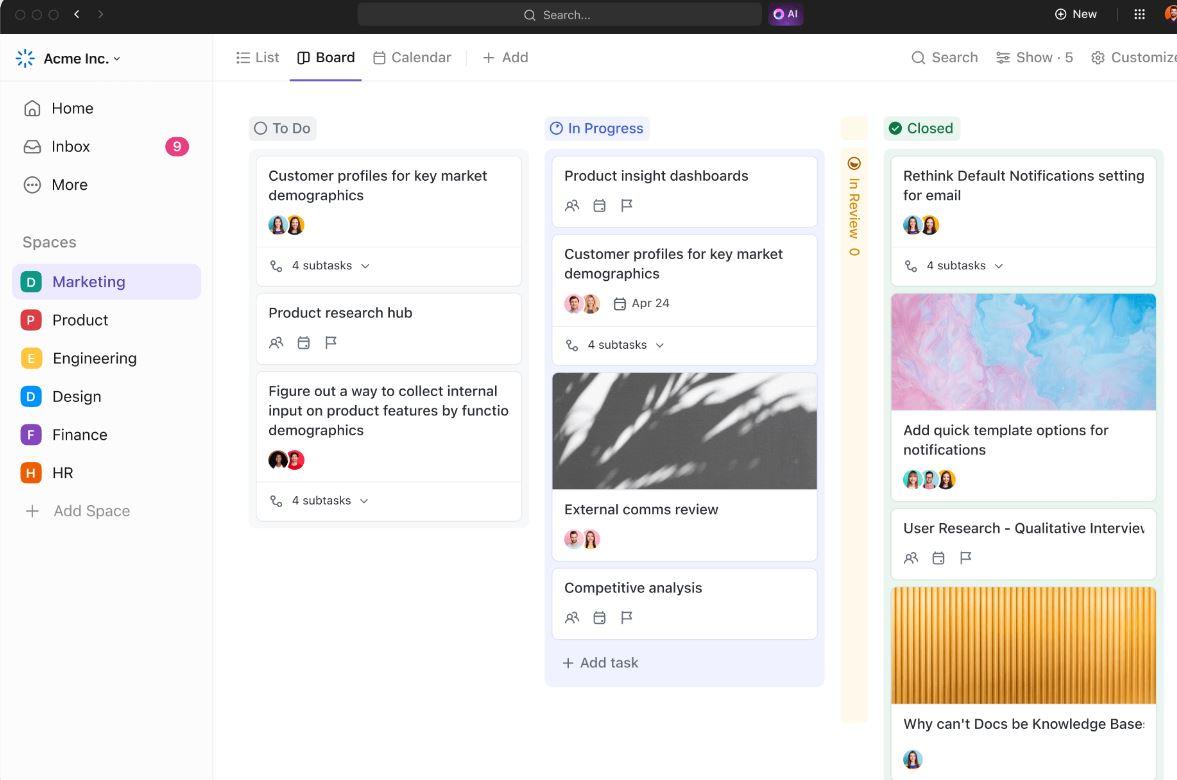Screen dimensions: 1177x780
Task: Click the Design space D icon
Action: (x=31, y=396)
